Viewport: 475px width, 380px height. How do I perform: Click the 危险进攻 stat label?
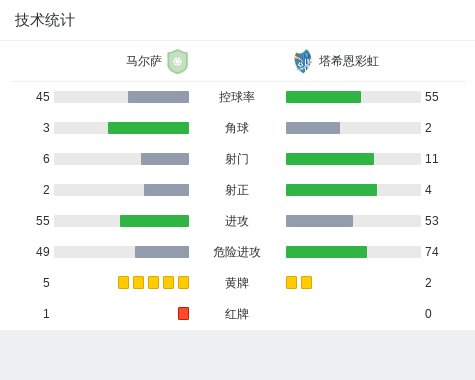(x=237, y=252)
